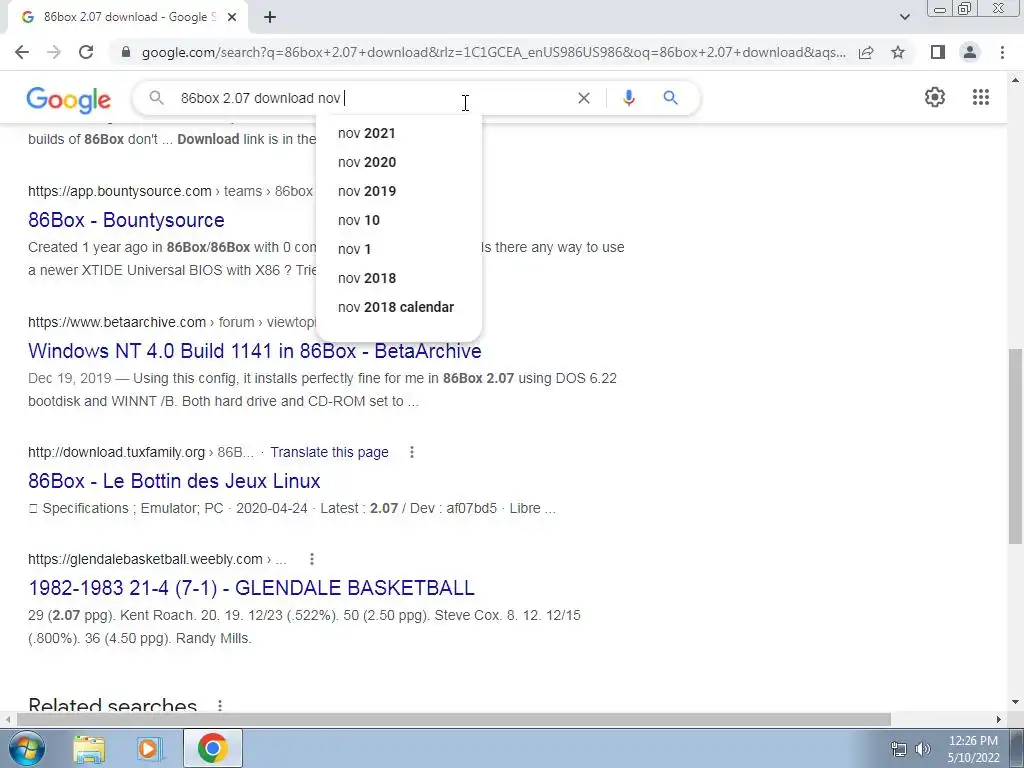This screenshot has height=768, width=1024.
Task: Click Translate this page link
Action: coord(329,453)
